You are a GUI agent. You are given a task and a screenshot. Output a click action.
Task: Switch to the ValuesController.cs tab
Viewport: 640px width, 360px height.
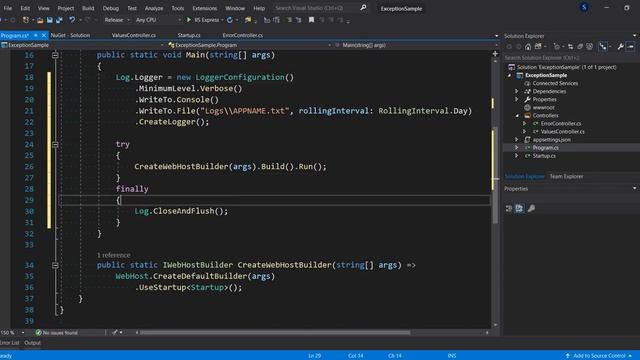[x=133, y=36]
